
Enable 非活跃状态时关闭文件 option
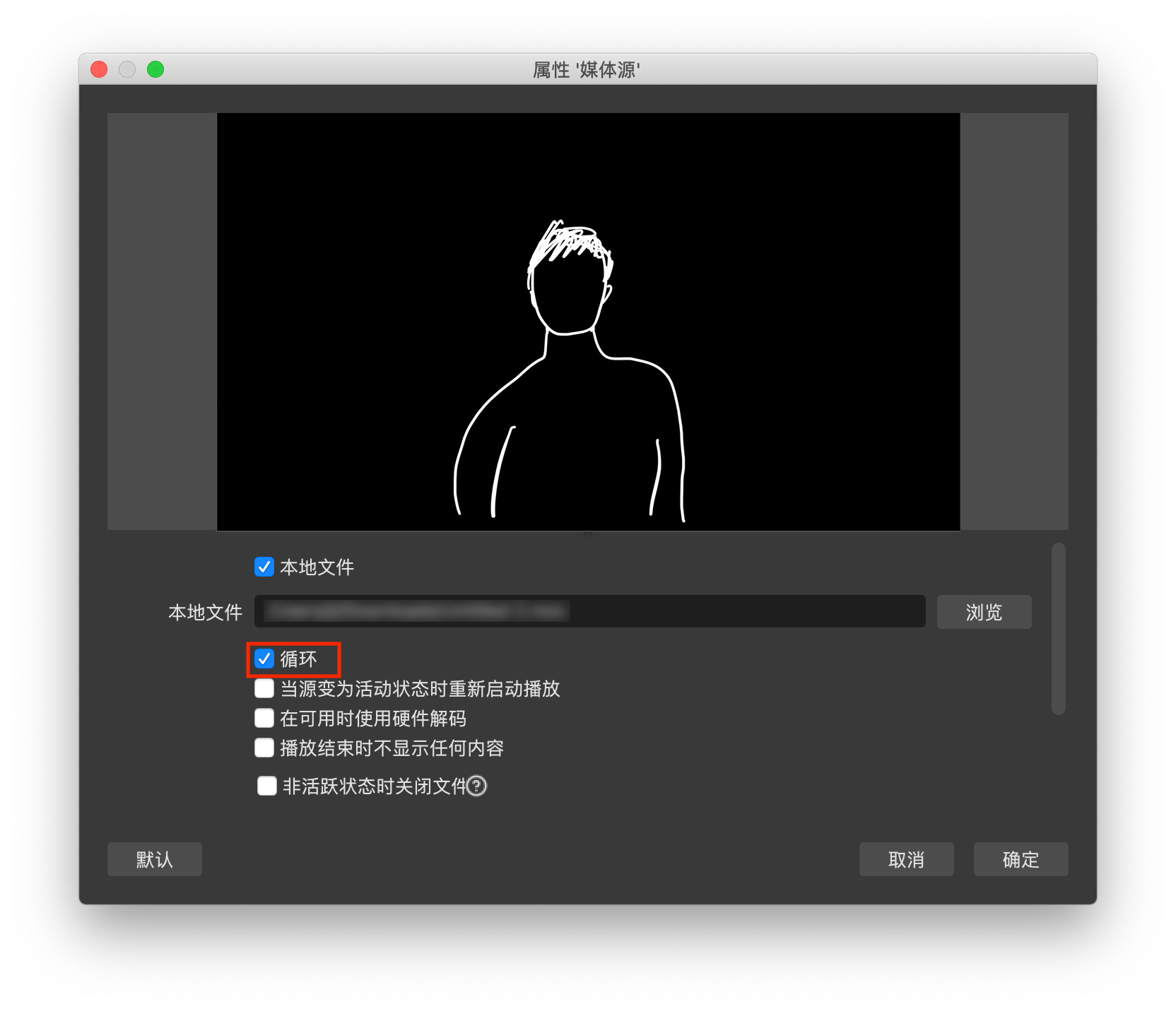point(266,786)
